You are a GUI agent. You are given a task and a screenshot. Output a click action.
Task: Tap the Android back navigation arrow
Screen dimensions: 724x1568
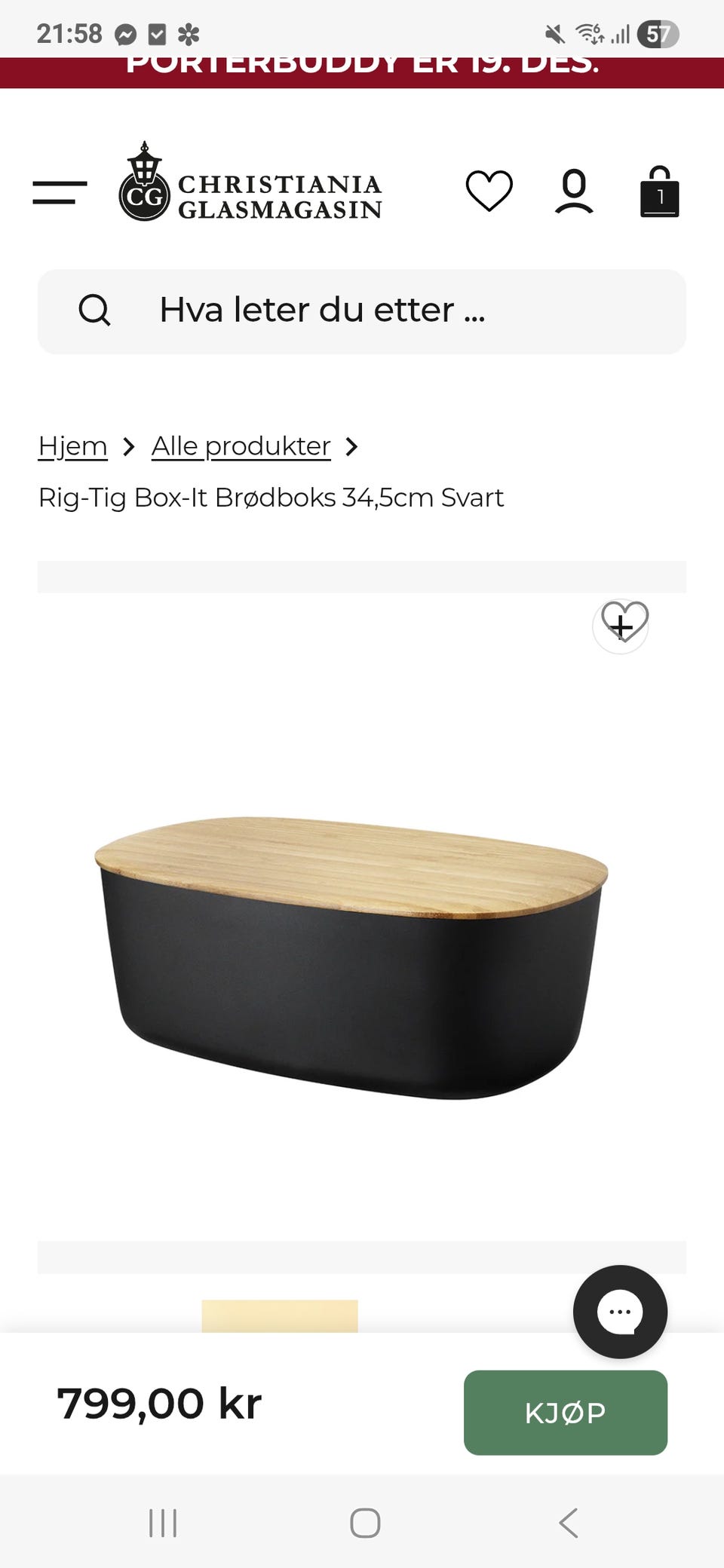(569, 1523)
